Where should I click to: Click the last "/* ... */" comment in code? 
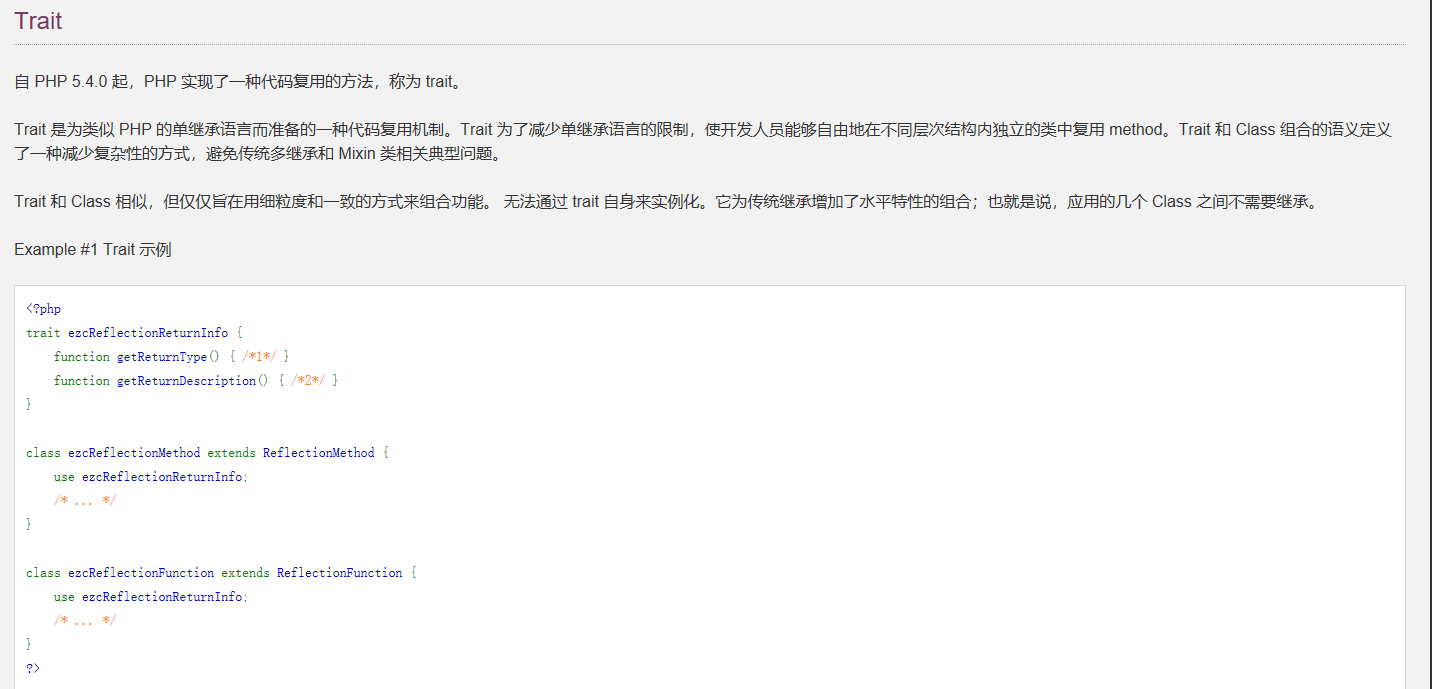[85, 621]
